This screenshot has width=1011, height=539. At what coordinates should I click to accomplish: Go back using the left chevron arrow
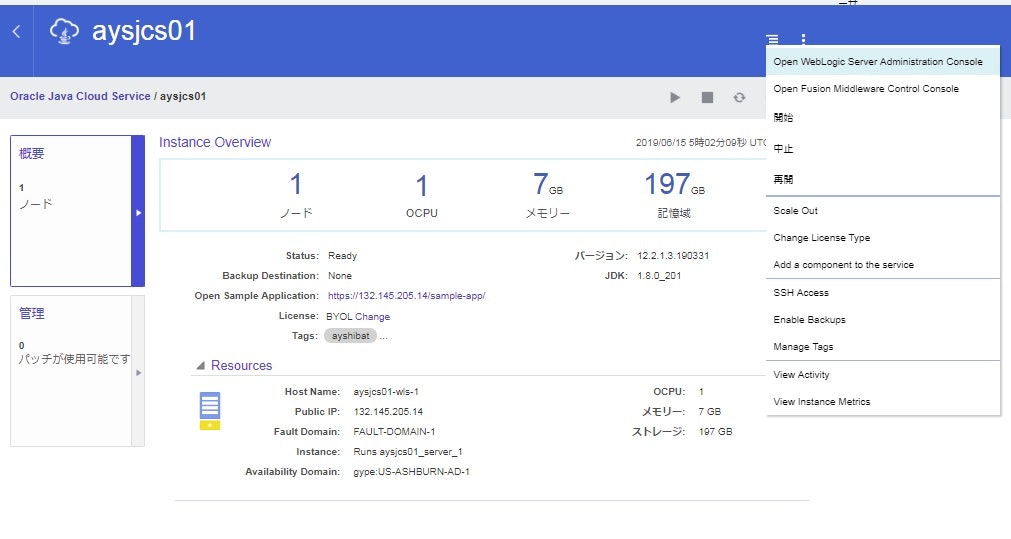17,31
